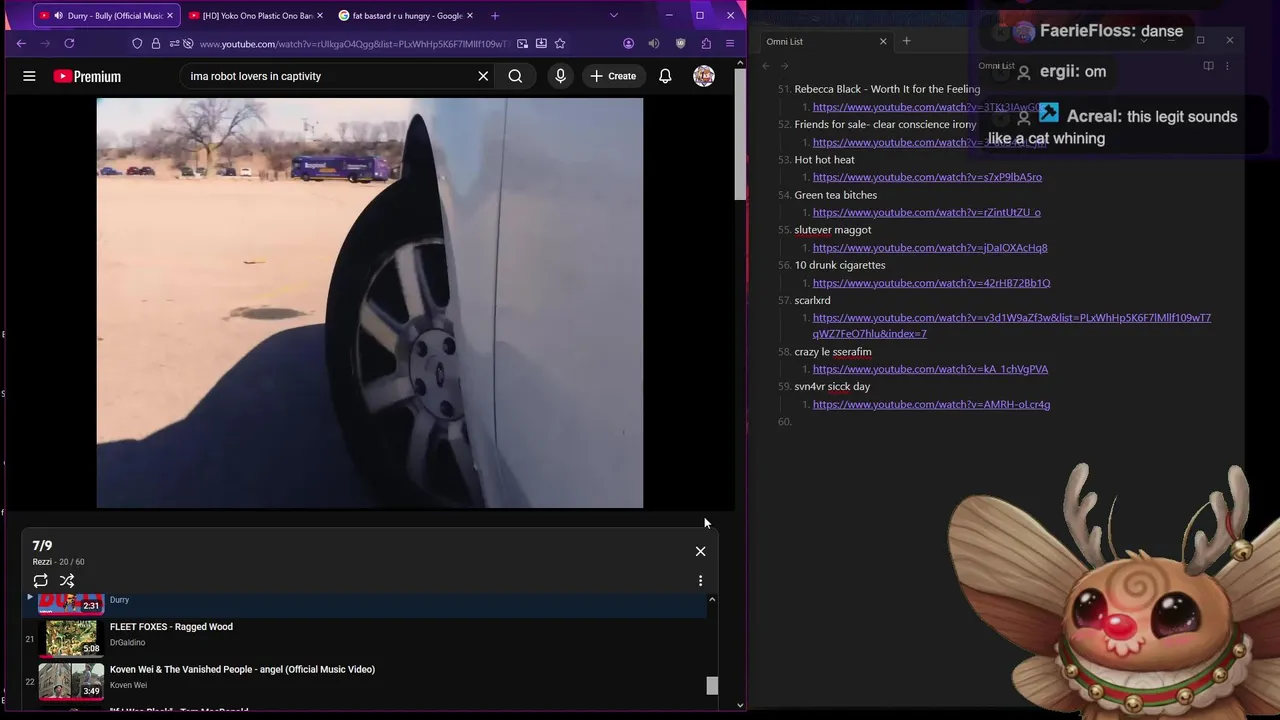Screen dimensions: 1280x720
Task: Open the account avatar menu
Action: point(704,76)
